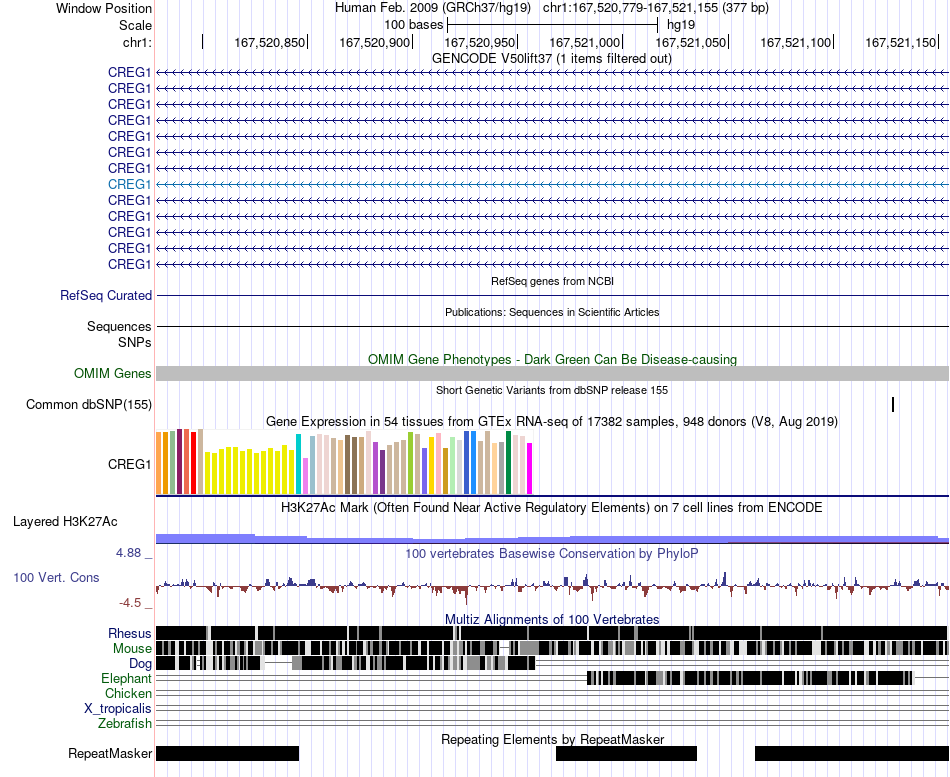Open the RefSeq Curated track label
950x777 pixels.
pos(106,295)
